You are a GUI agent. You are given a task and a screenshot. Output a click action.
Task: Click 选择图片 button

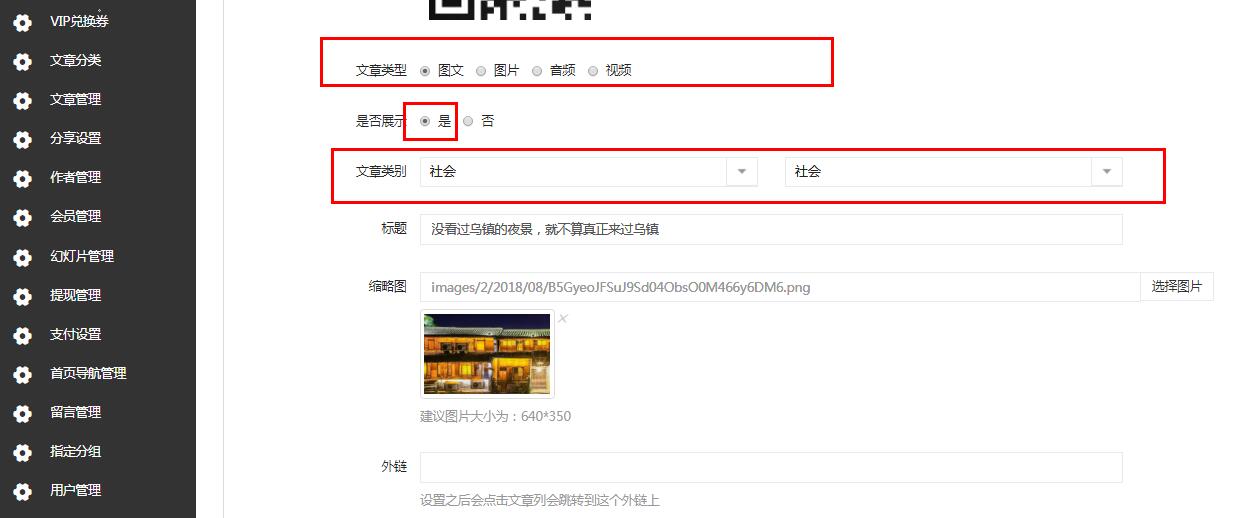[1176, 287]
